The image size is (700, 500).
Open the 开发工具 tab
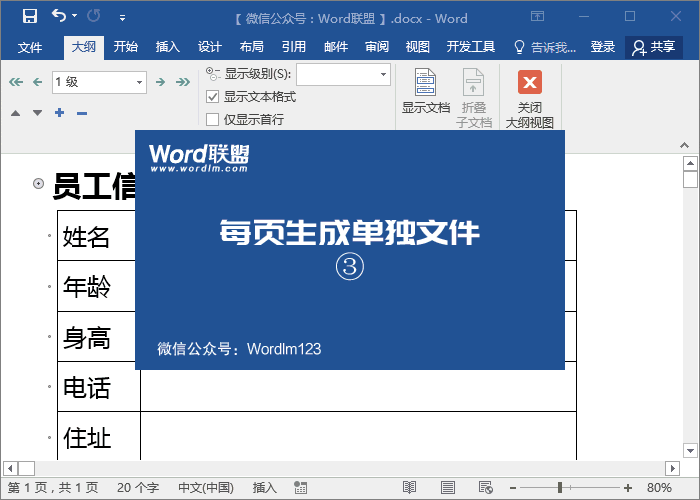point(471,47)
